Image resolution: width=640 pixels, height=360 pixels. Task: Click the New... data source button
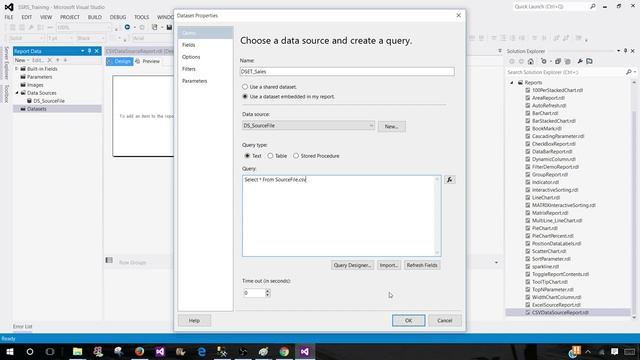coord(391,127)
